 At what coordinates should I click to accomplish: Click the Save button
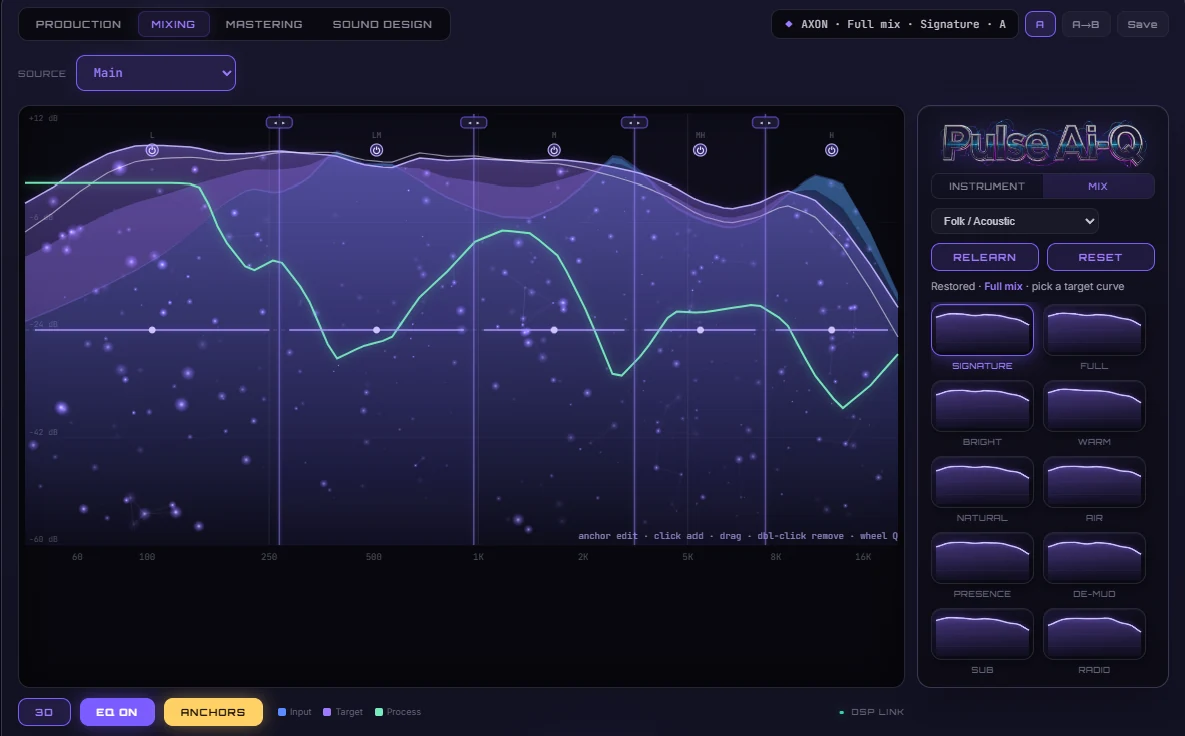point(1142,24)
